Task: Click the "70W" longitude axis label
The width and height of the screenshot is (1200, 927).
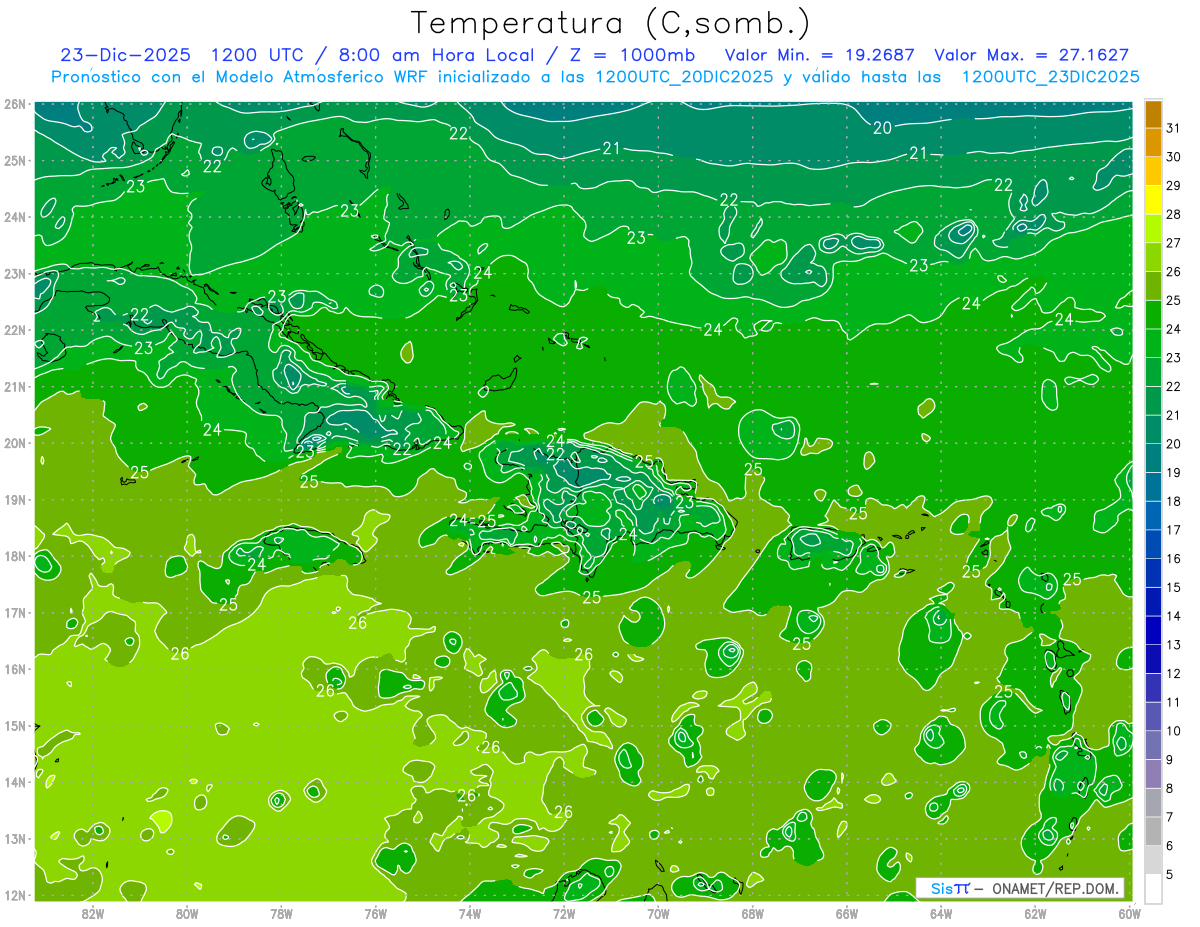Action: pos(658,913)
